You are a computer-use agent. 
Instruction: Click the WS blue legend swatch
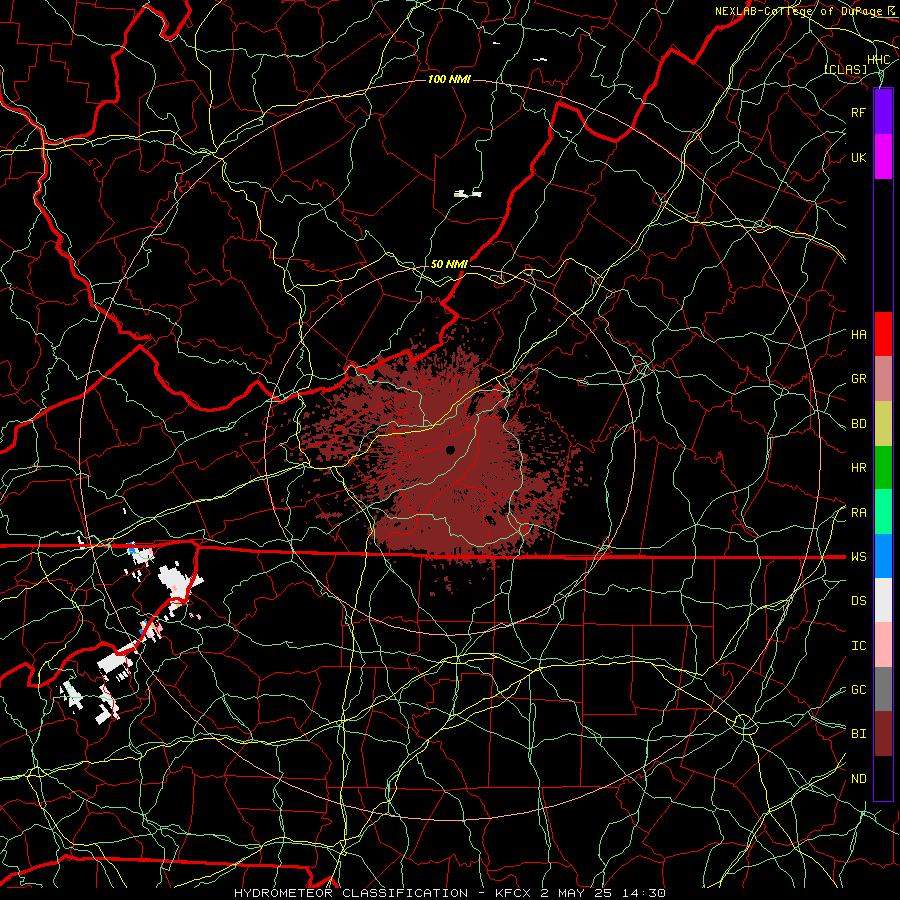click(x=883, y=556)
